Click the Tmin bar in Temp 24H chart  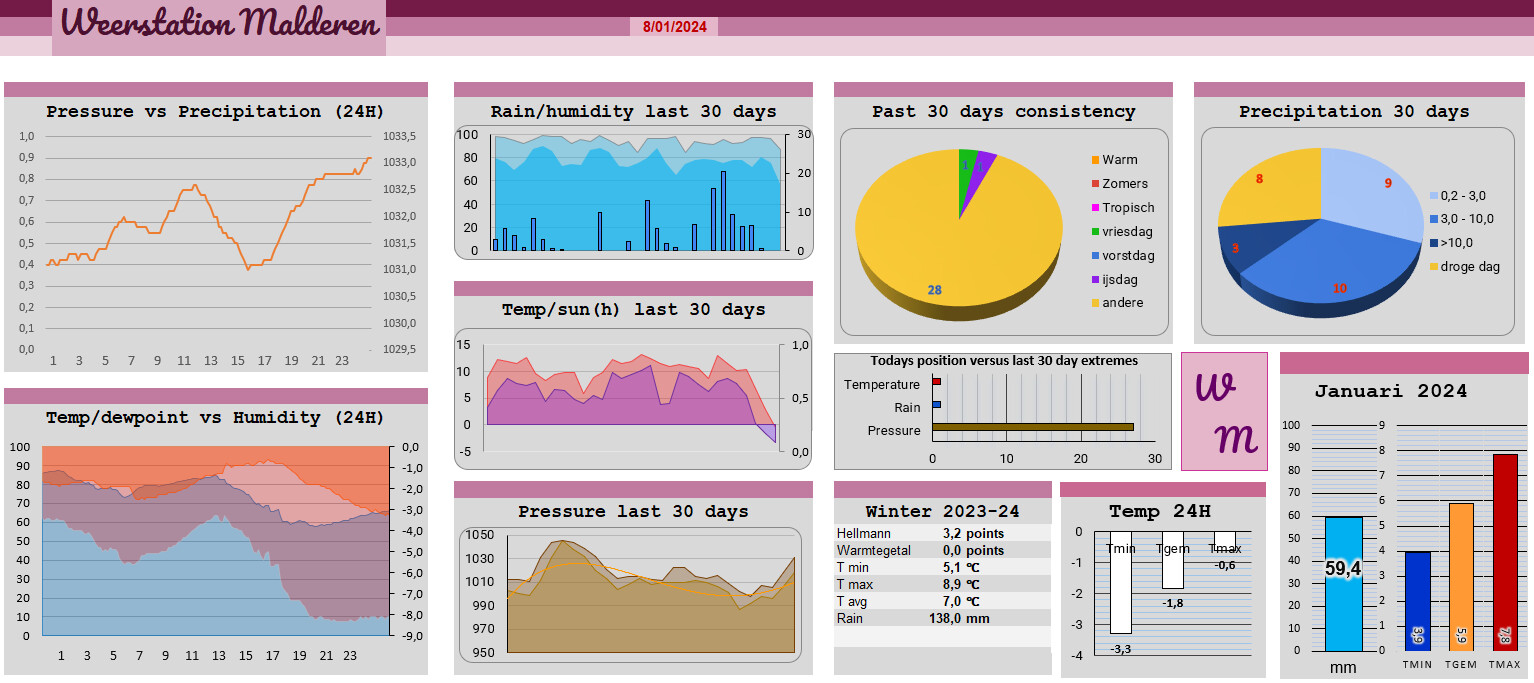pyautogui.click(x=1121, y=590)
